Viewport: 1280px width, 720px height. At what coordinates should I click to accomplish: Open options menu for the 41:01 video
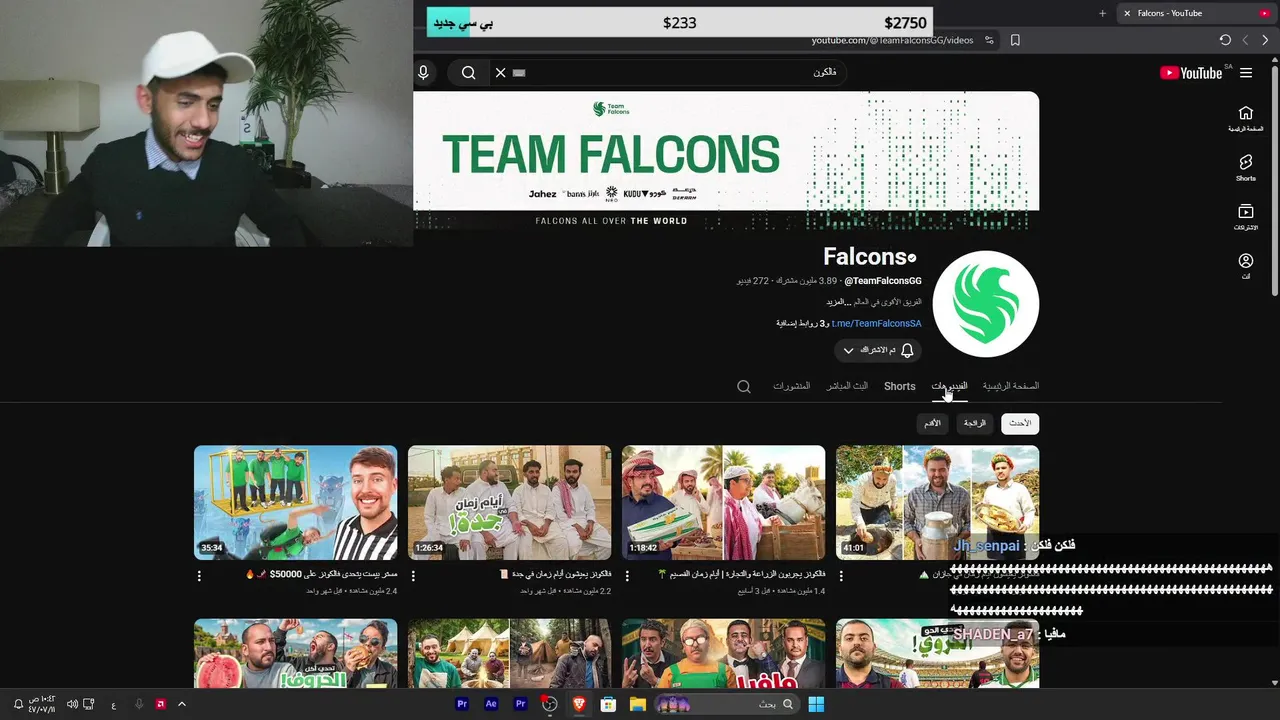841,576
